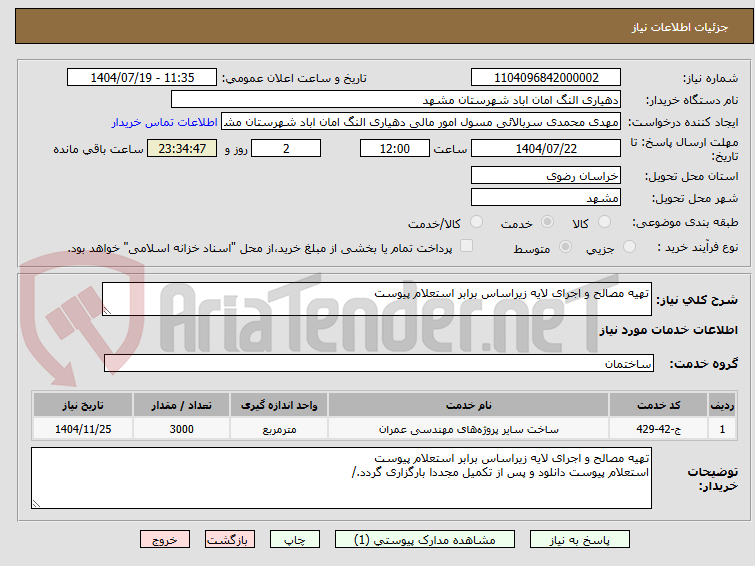Click the deadline date field 1404/07/22
The height and width of the screenshot is (566, 755).
pos(546,148)
